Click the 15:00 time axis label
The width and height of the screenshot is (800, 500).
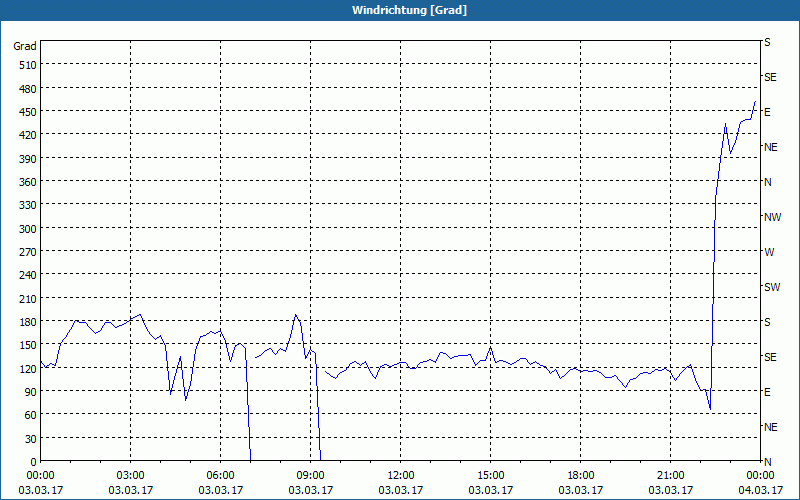(x=490, y=476)
